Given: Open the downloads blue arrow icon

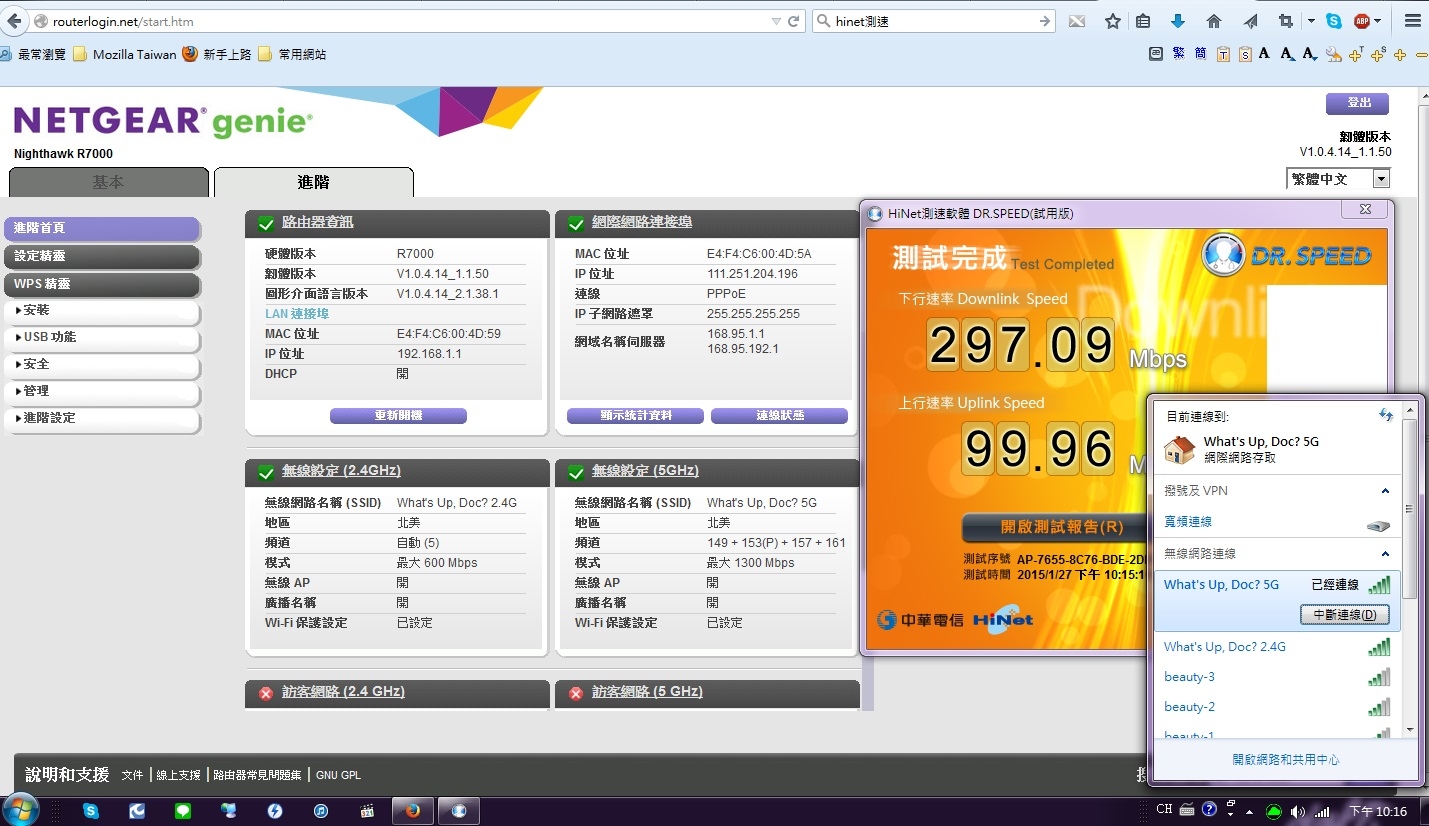Looking at the screenshot, I should (1177, 21).
